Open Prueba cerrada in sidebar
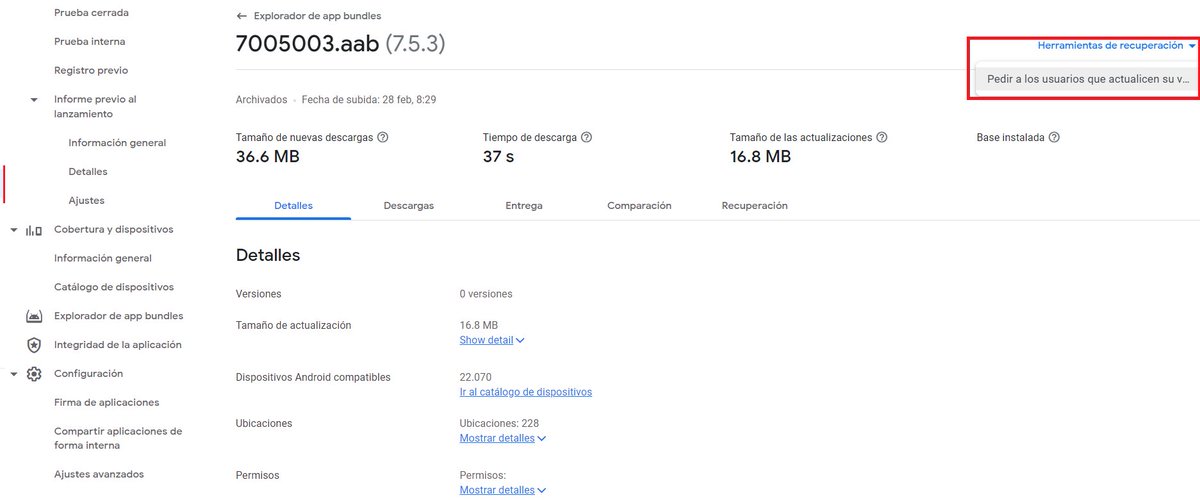 (x=91, y=13)
